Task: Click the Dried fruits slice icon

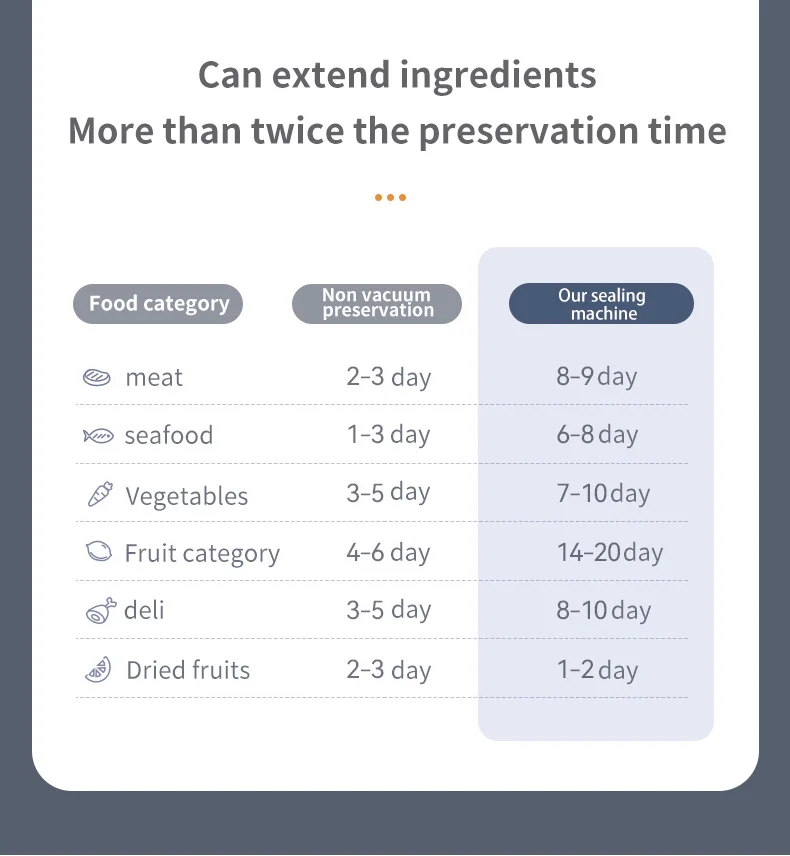Action: click(x=98, y=669)
